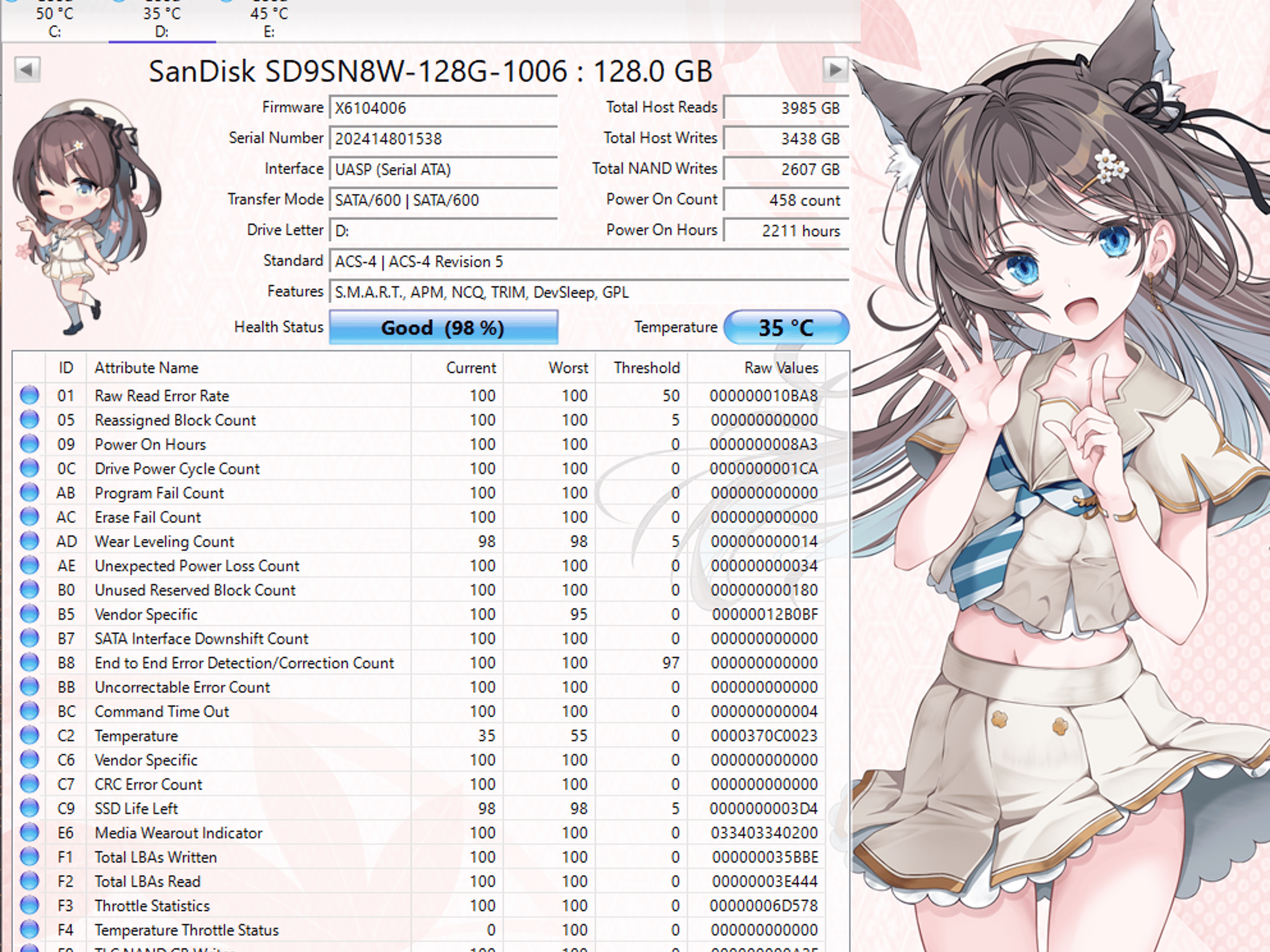Click the Interface field UASP (Serial ATA)
Screen dimensions: 1270x952
(x=443, y=169)
